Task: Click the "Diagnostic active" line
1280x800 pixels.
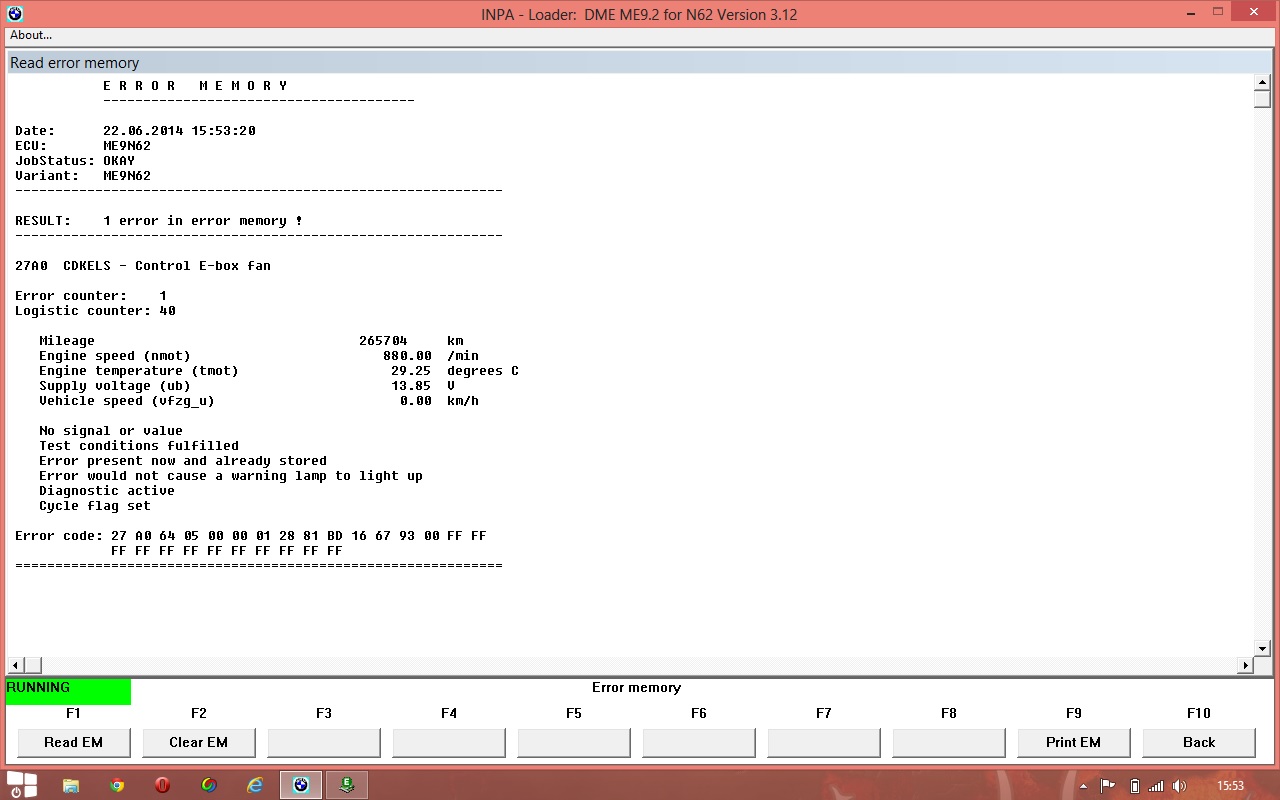Action: coord(107,491)
